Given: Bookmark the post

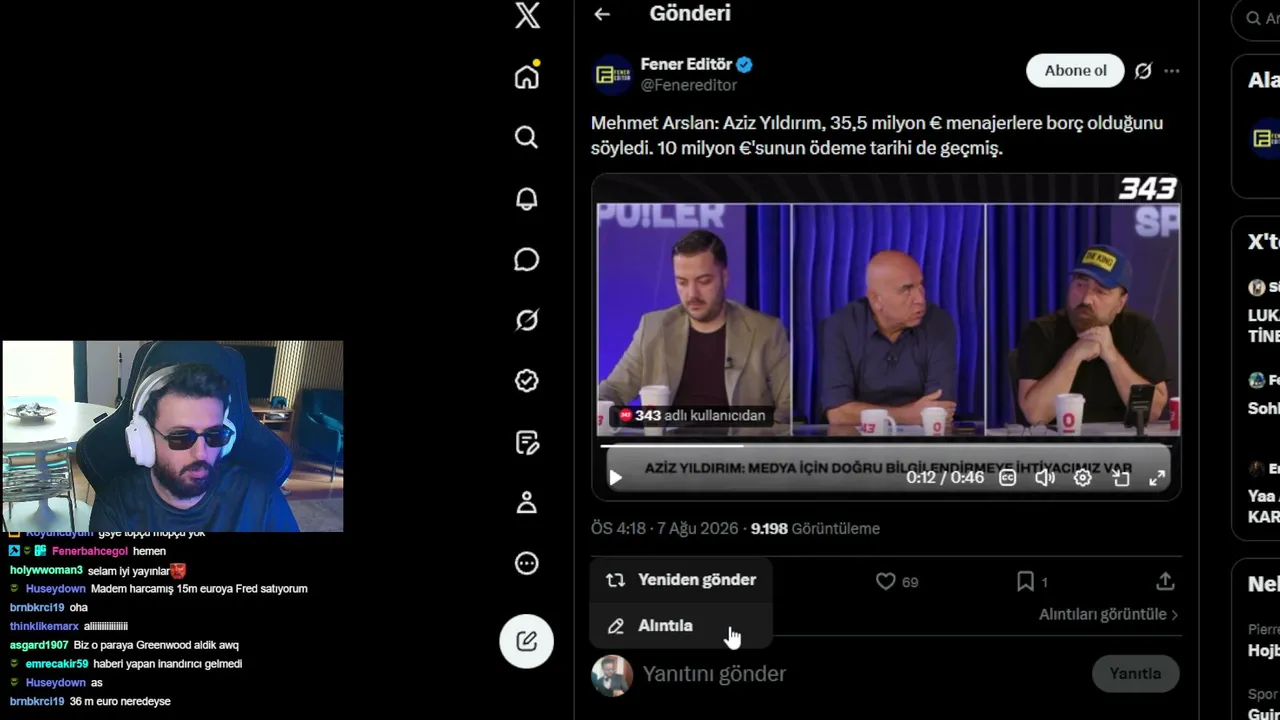Looking at the screenshot, I should tap(1025, 581).
